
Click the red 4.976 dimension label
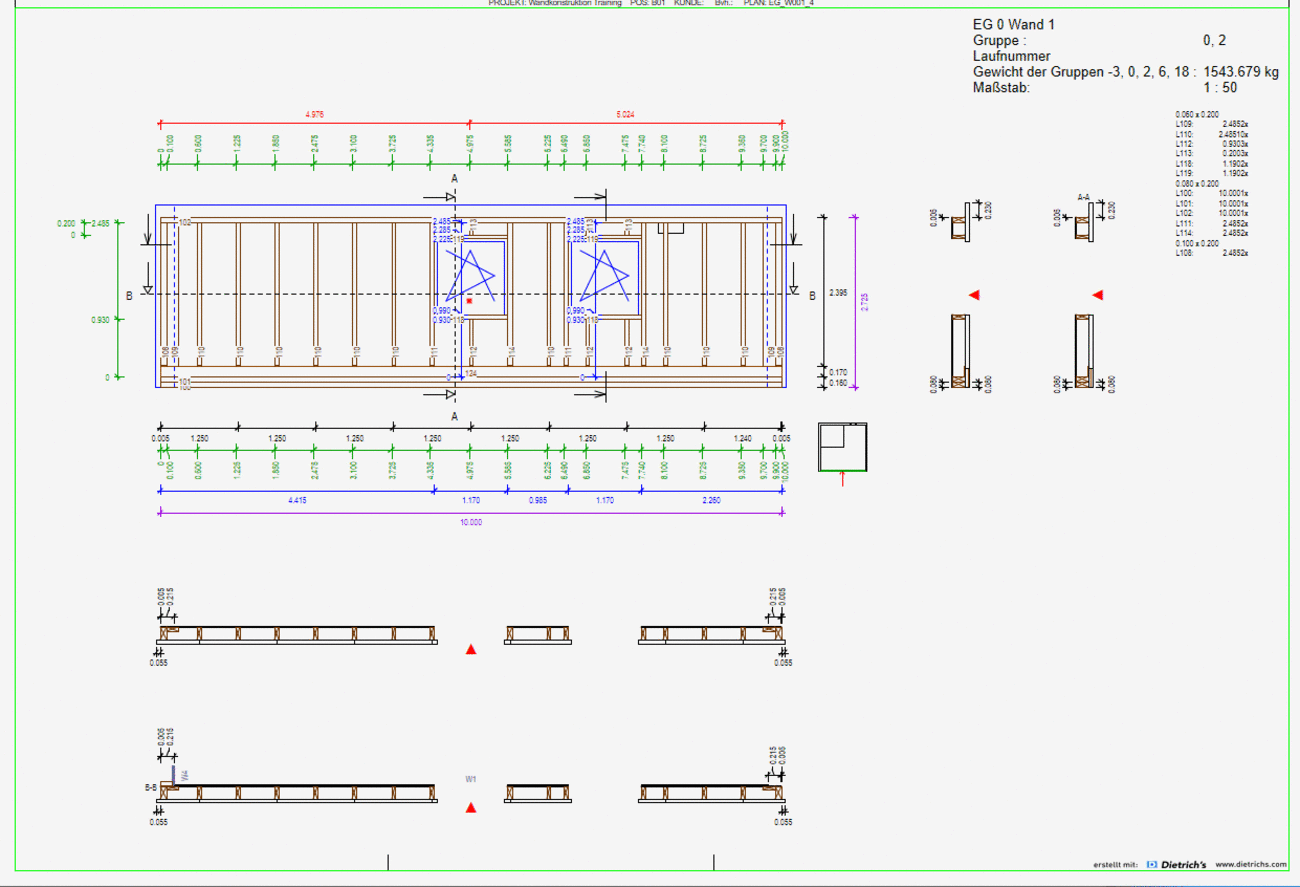(x=314, y=115)
